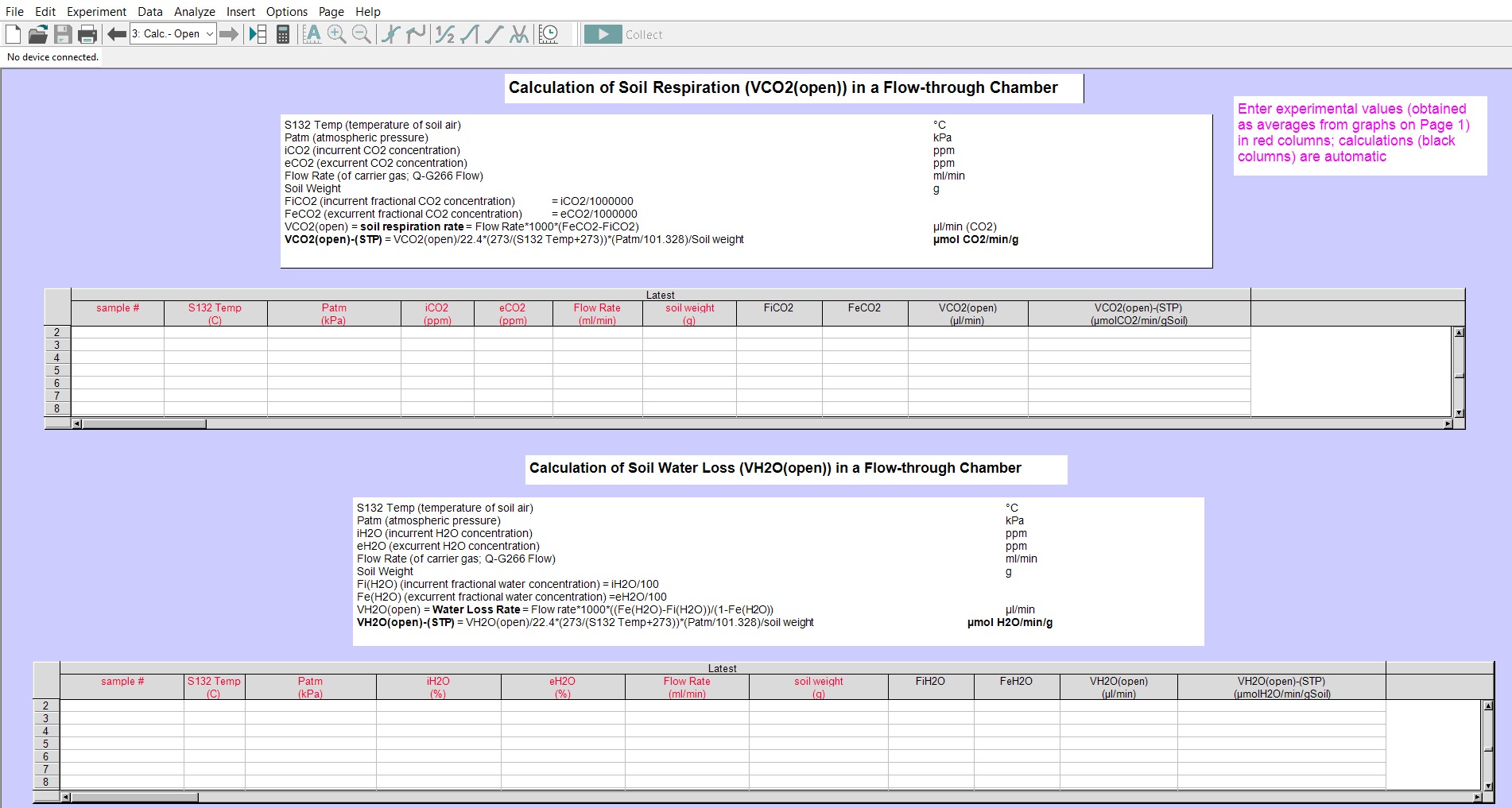Click the Statistics 1/2 toolbar icon

[x=444, y=34]
